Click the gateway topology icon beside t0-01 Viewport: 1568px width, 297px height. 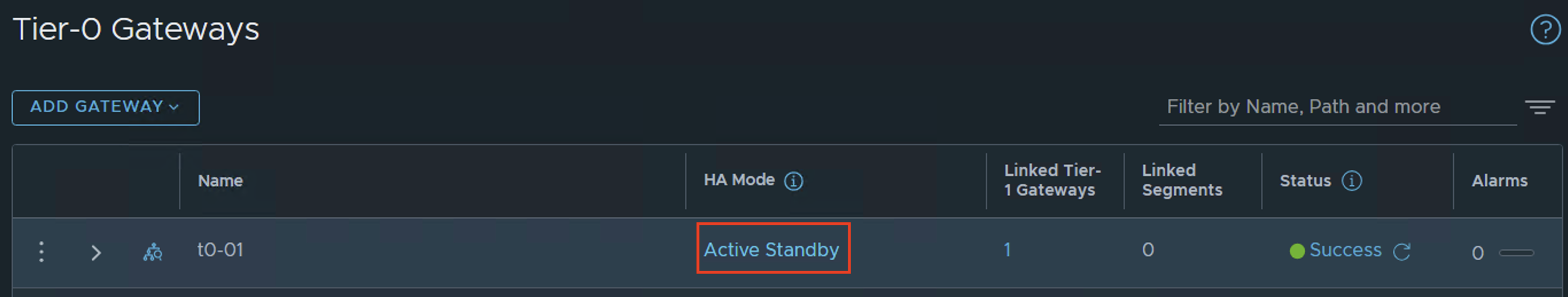(153, 251)
